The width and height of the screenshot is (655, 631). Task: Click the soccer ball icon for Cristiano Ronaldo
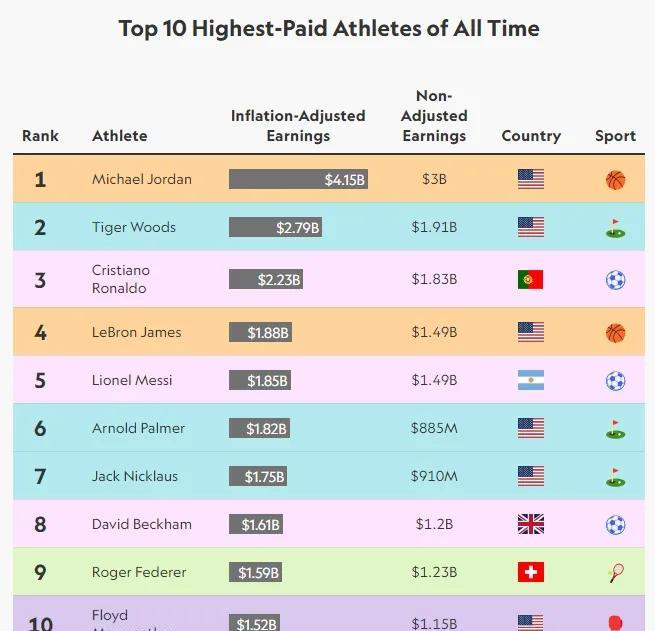coord(615,280)
